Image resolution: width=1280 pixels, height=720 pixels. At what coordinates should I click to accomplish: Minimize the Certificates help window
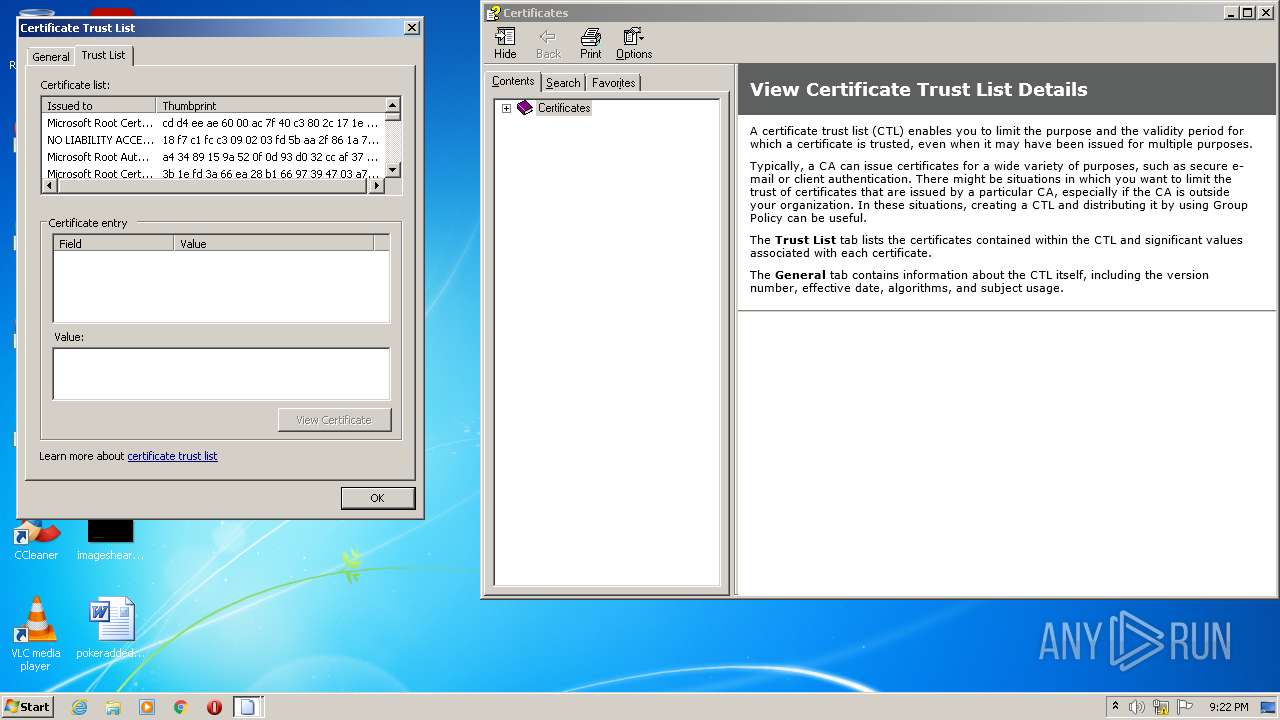pyautogui.click(x=1231, y=13)
